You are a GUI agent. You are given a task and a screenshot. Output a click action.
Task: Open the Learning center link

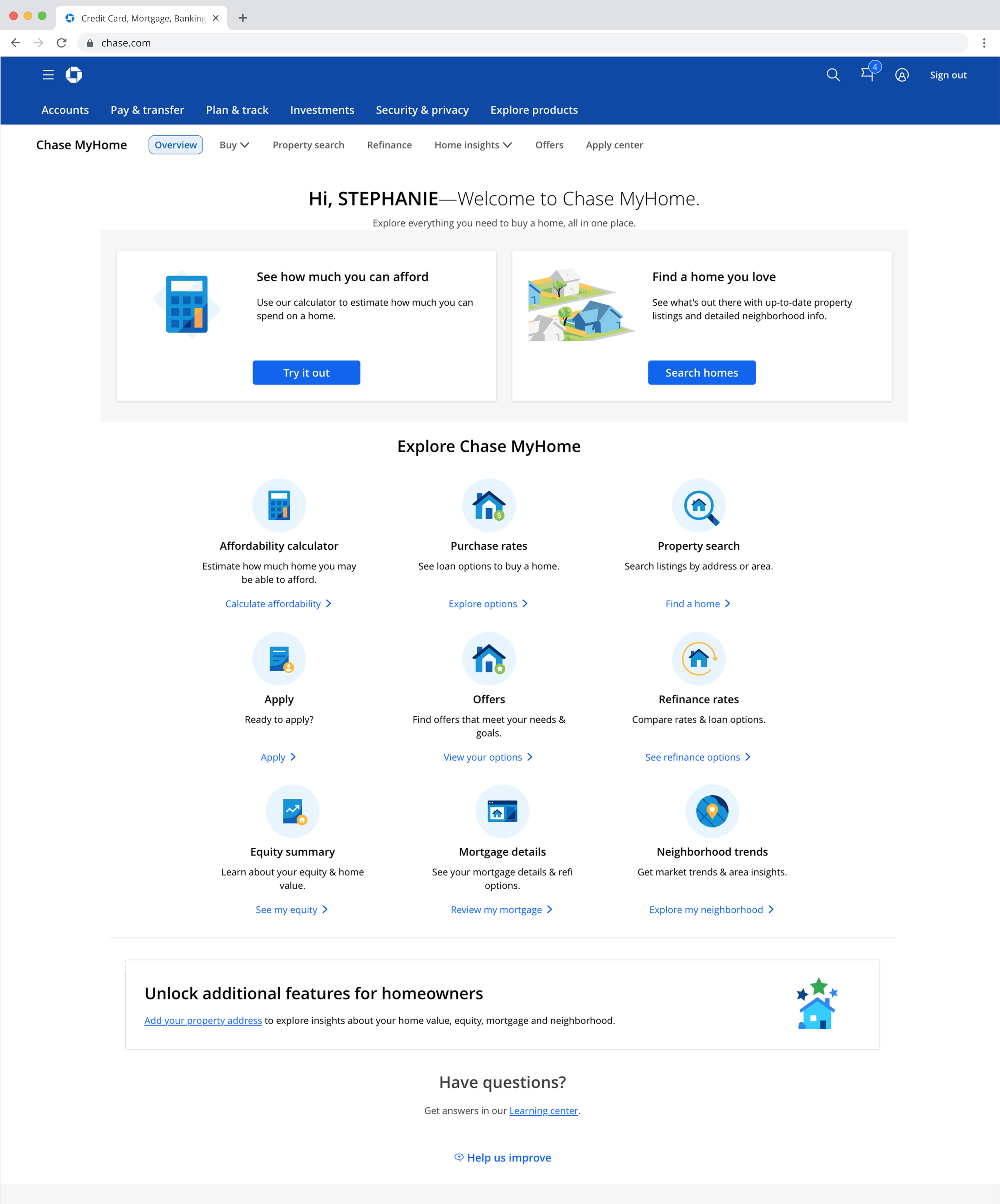pos(544,1110)
